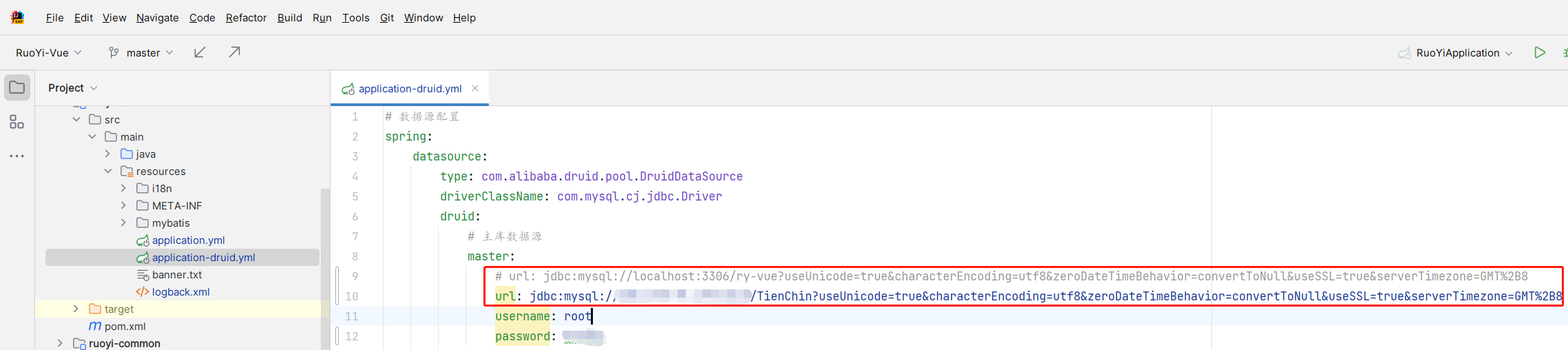
Task: Click the Update Project arrow icon
Action: (x=200, y=52)
